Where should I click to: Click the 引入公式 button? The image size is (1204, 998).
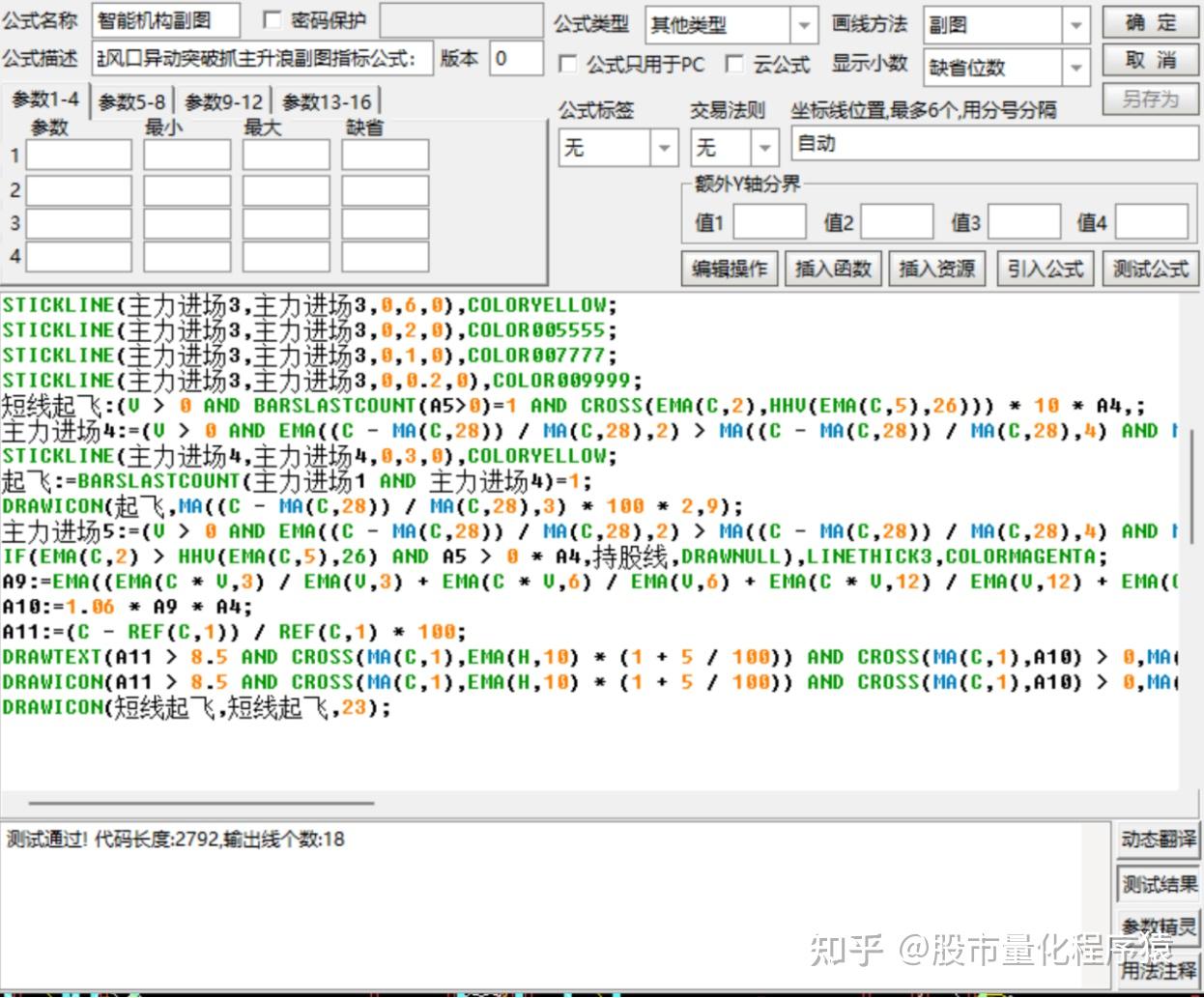pyautogui.click(x=1045, y=269)
